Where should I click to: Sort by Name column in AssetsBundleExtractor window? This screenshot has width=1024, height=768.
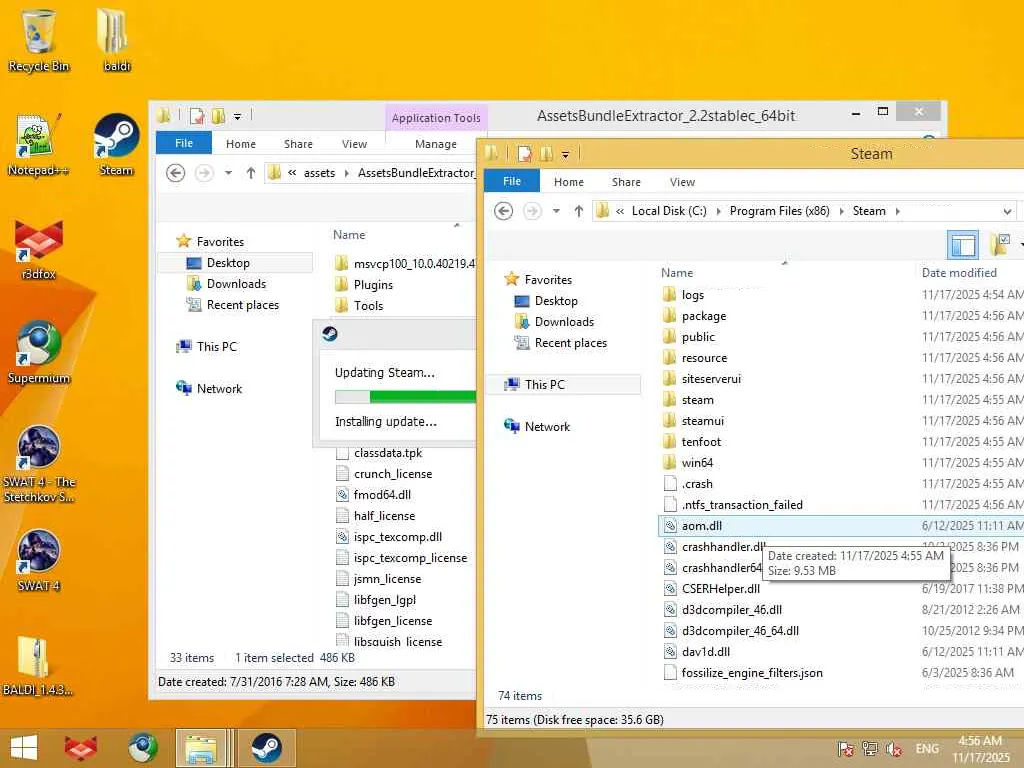[x=349, y=235]
